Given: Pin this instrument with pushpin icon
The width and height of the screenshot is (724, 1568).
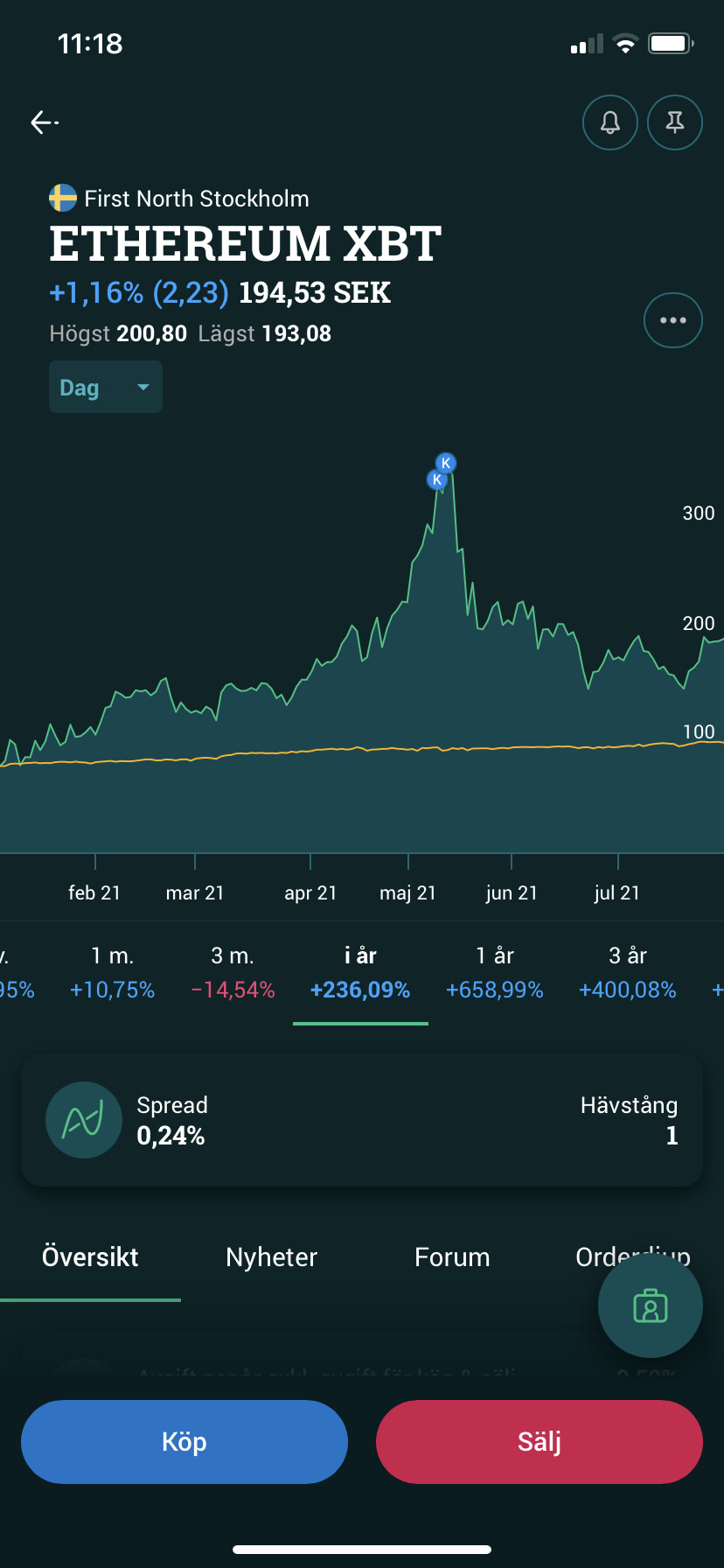Looking at the screenshot, I should pyautogui.click(x=675, y=122).
